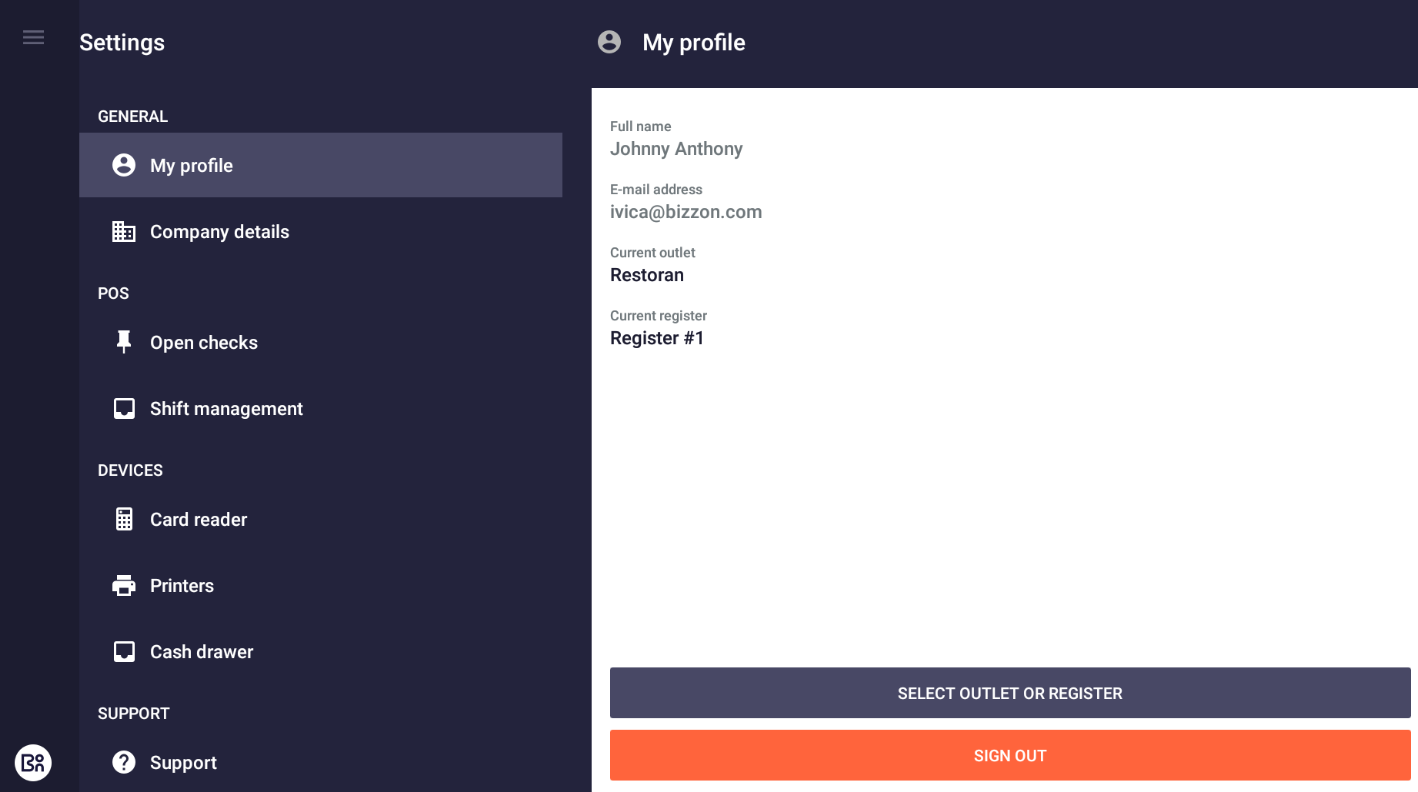
Task: Click the Shift management tray icon
Action: click(124, 409)
